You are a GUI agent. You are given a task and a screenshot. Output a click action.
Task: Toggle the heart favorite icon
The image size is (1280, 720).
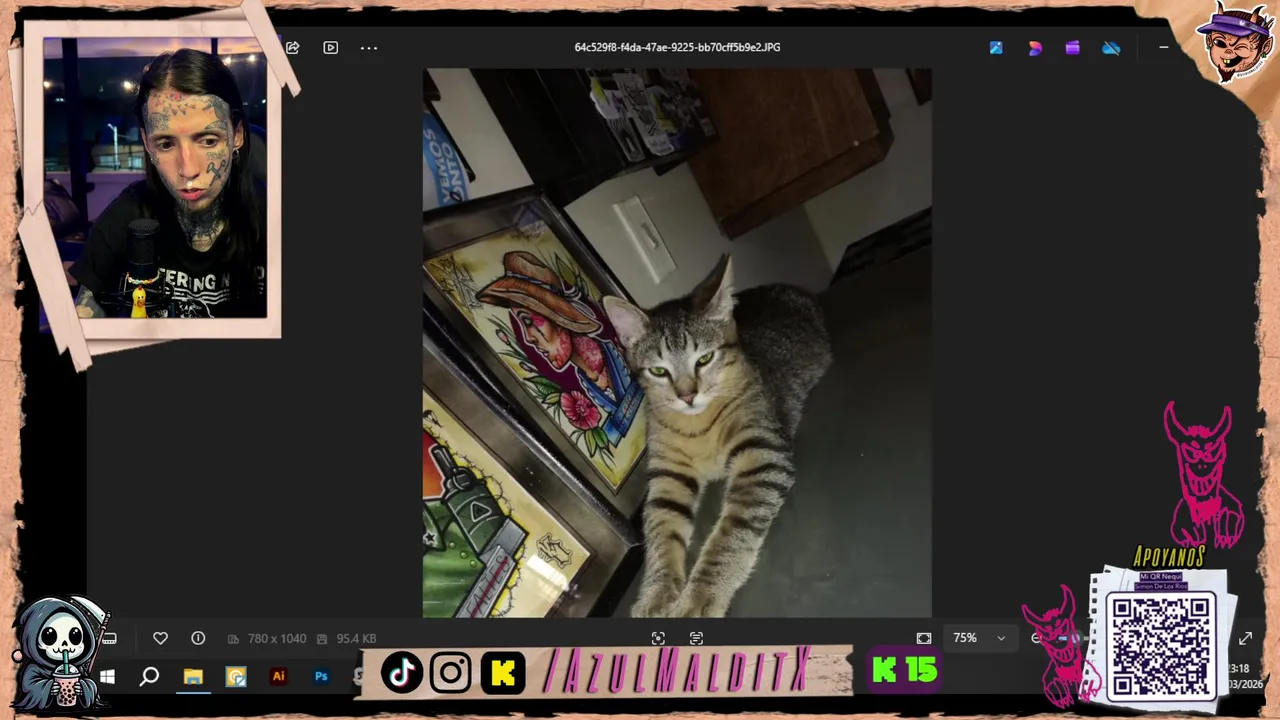160,638
